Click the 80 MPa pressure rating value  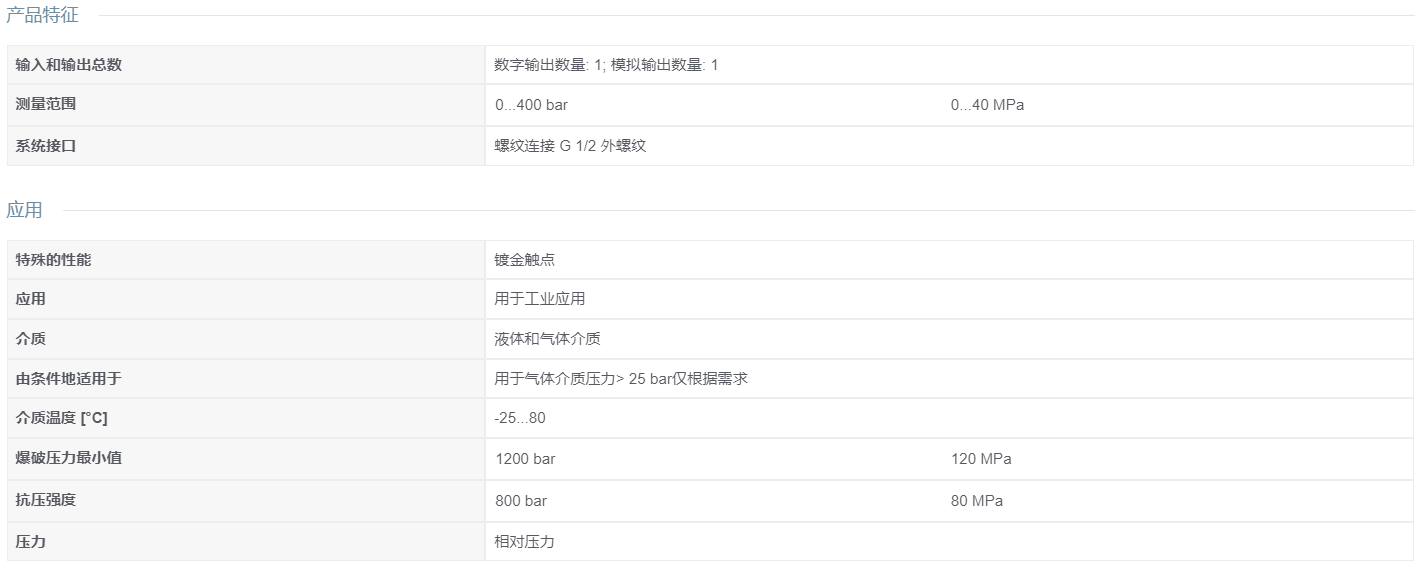977,501
